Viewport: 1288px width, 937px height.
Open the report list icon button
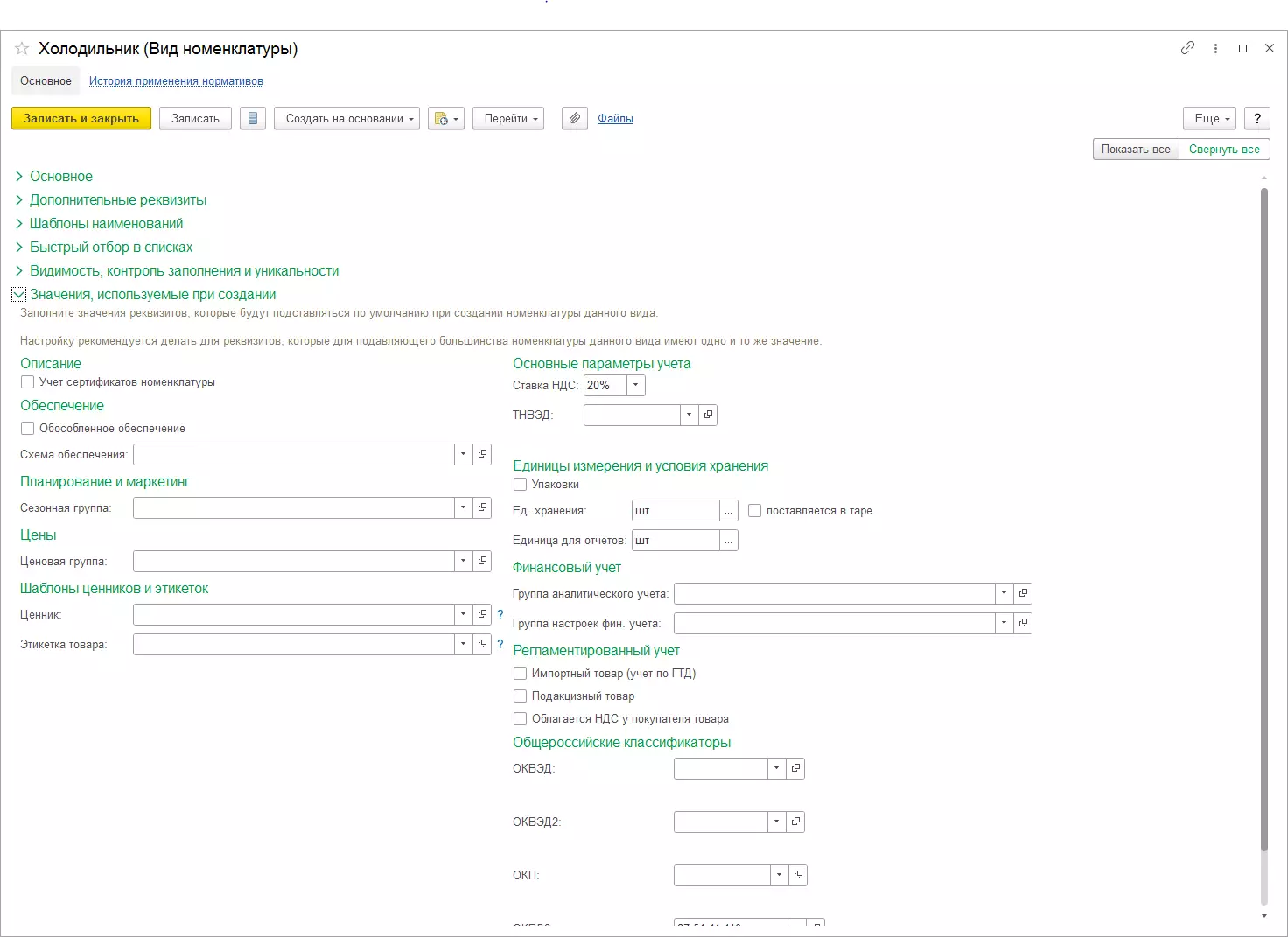coord(253,119)
